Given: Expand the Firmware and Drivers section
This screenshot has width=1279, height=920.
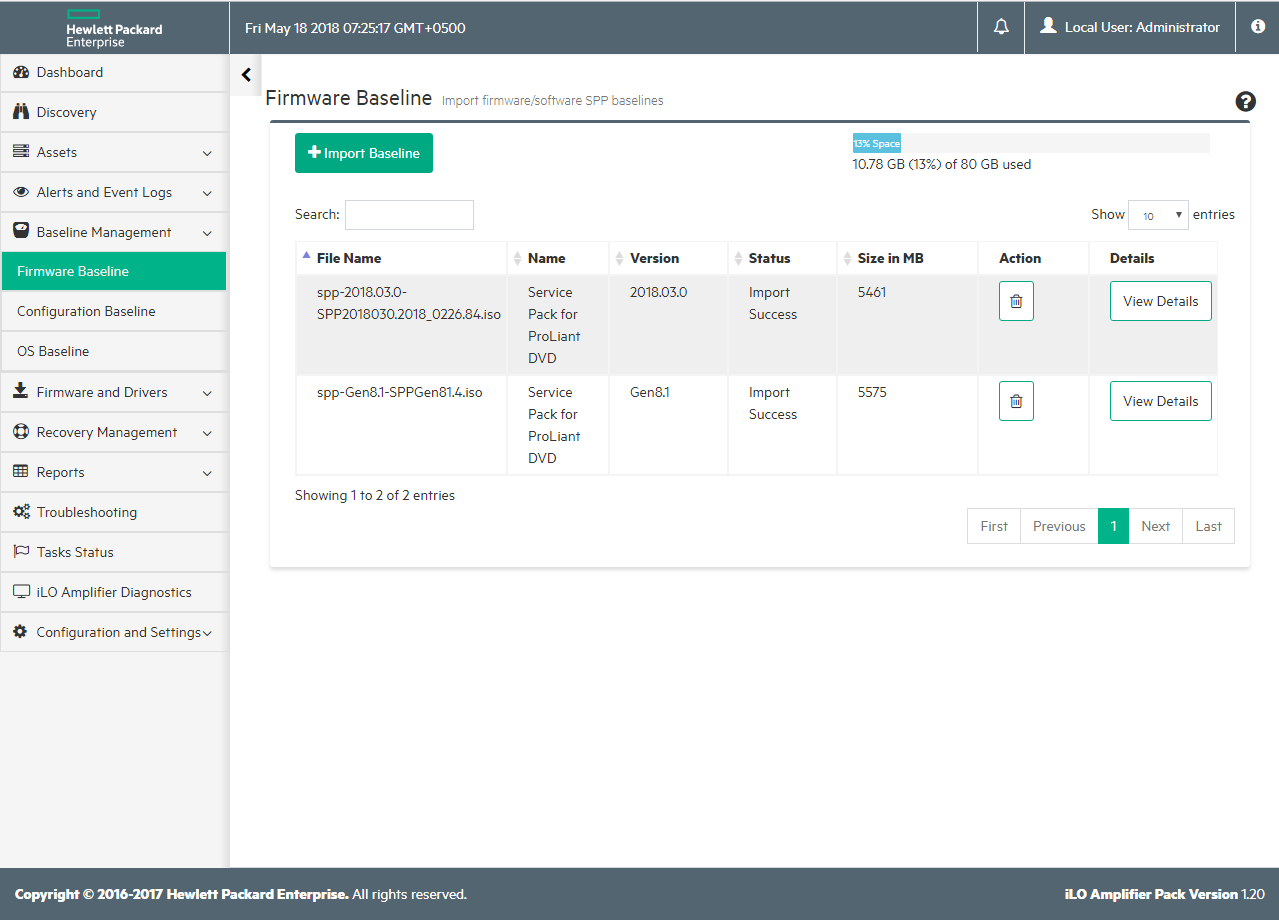Looking at the screenshot, I should tap(113, 392).
